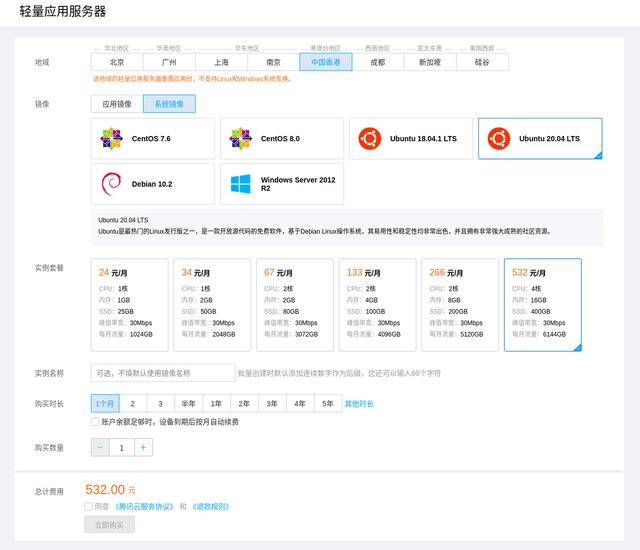This screenshot has height=550, width=640.
Task: Switch to 应用镜像 tab
Action: [x=117, y=104]
